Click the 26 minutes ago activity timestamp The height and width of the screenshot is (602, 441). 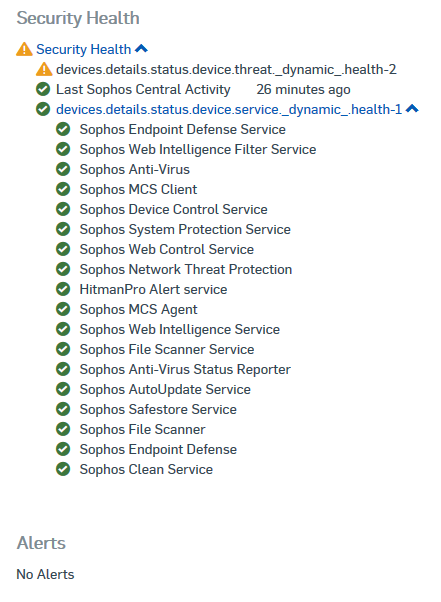pos(303,89)
